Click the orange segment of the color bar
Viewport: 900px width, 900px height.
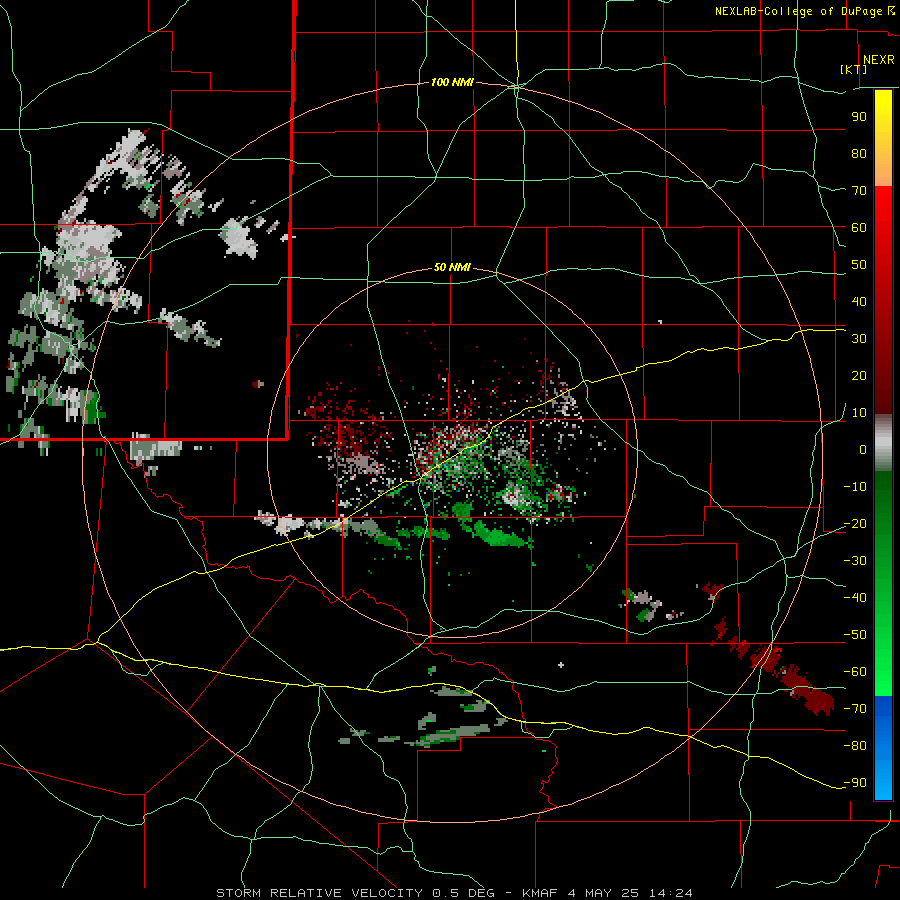point(883,168)
